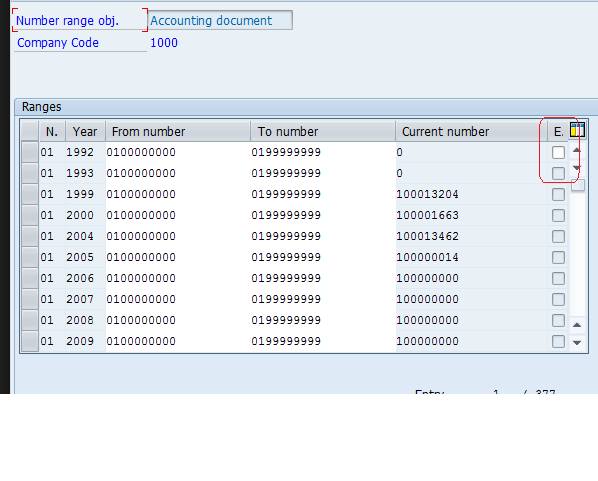This screenshot has width=598, height=481.
Task: Click From number field for year 2006
Action: (x=178, y=278)
